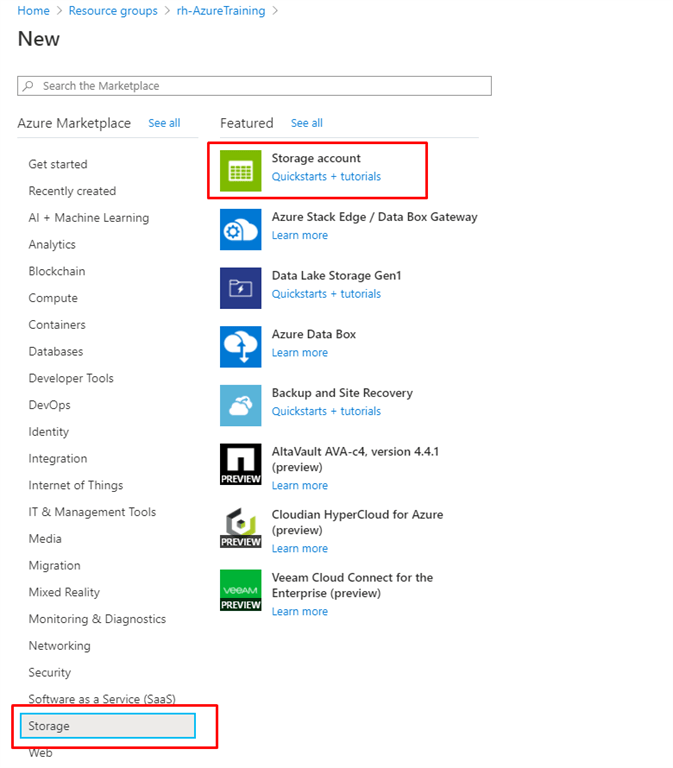Viewport: 673px width, 768px height.
Task: Open Azure Stack Edge cloud gear icon
Action: point(240,229)
